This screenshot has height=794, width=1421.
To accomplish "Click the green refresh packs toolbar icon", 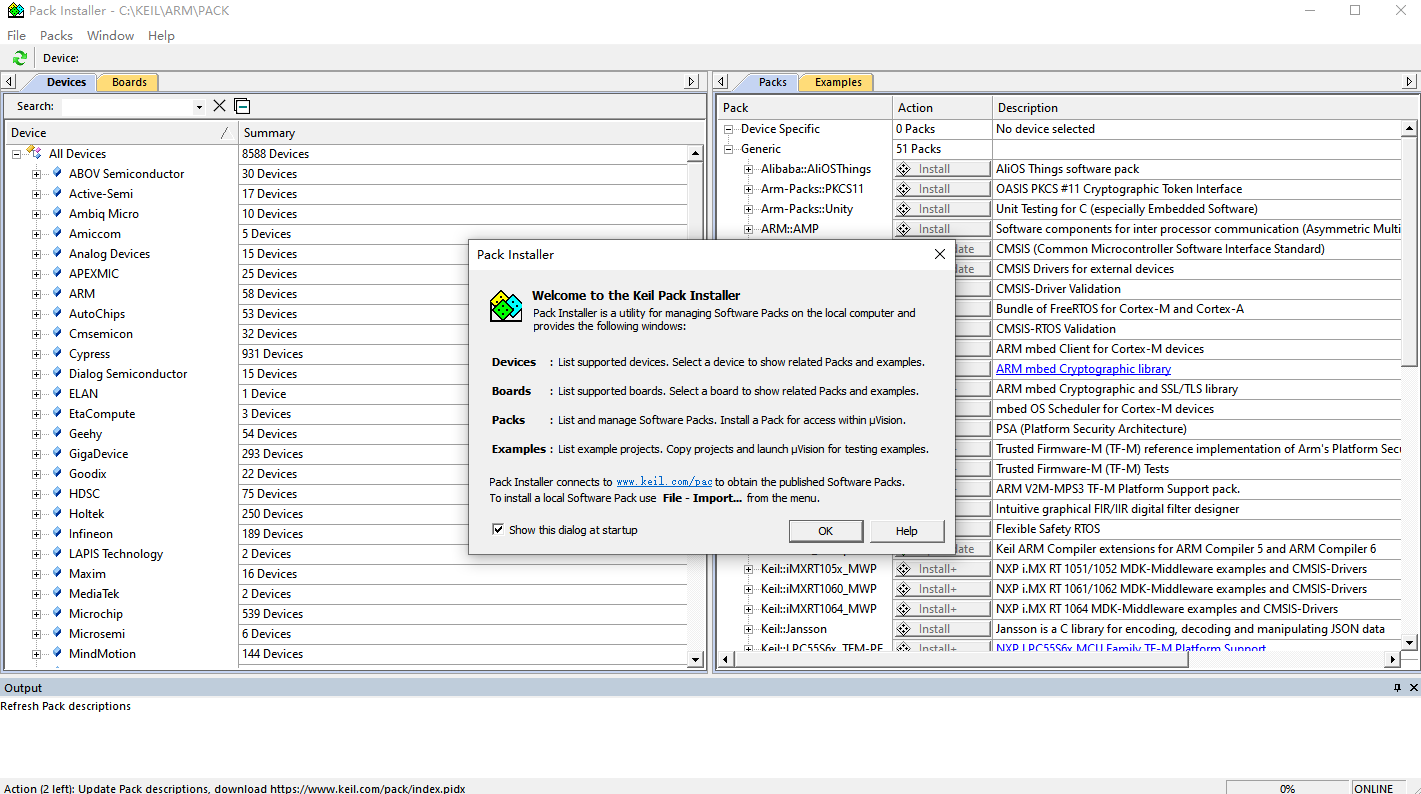I will tap(19, 58).
